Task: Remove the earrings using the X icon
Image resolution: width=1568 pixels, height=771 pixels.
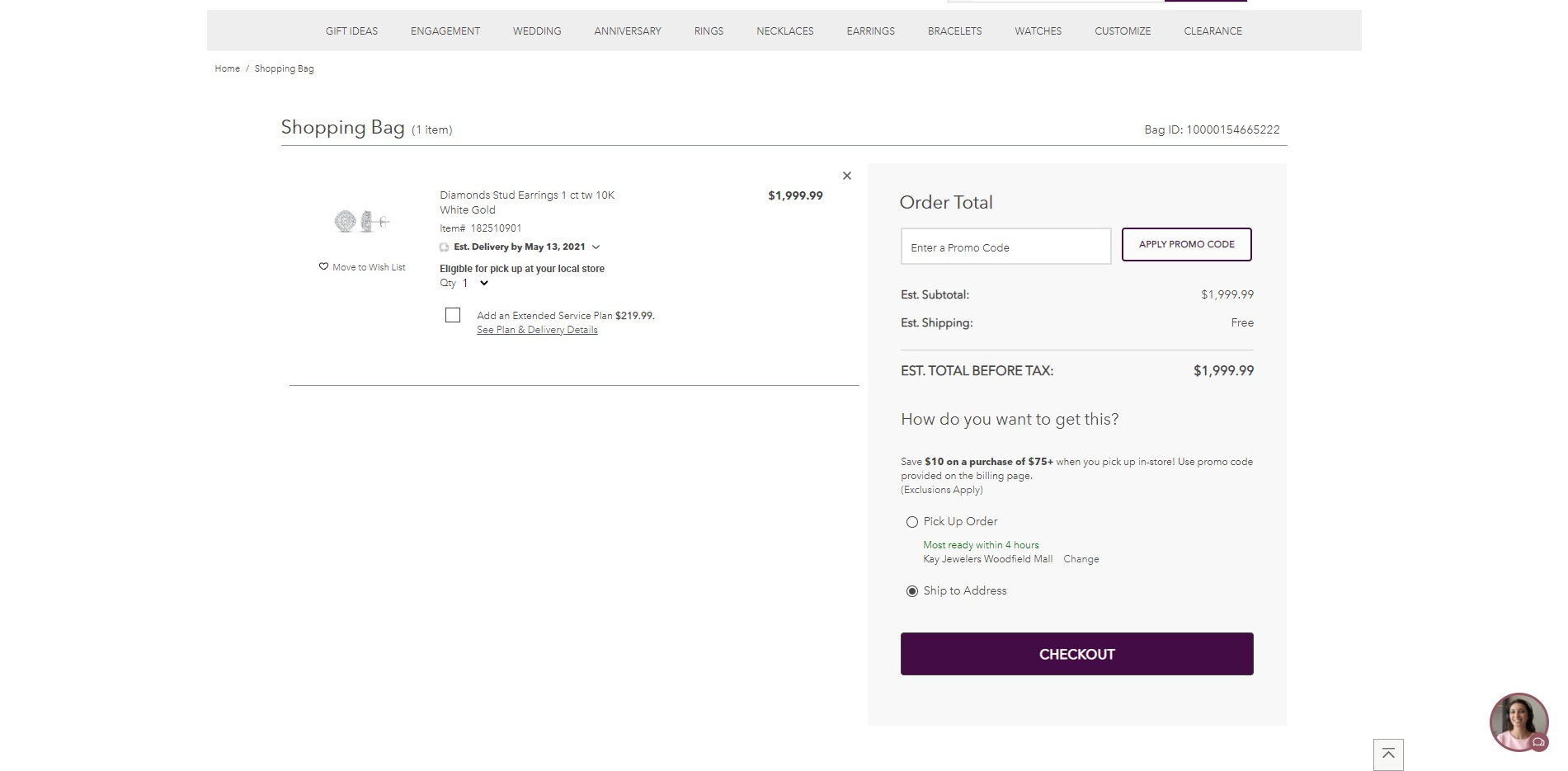Action: [x=846, y=176]
